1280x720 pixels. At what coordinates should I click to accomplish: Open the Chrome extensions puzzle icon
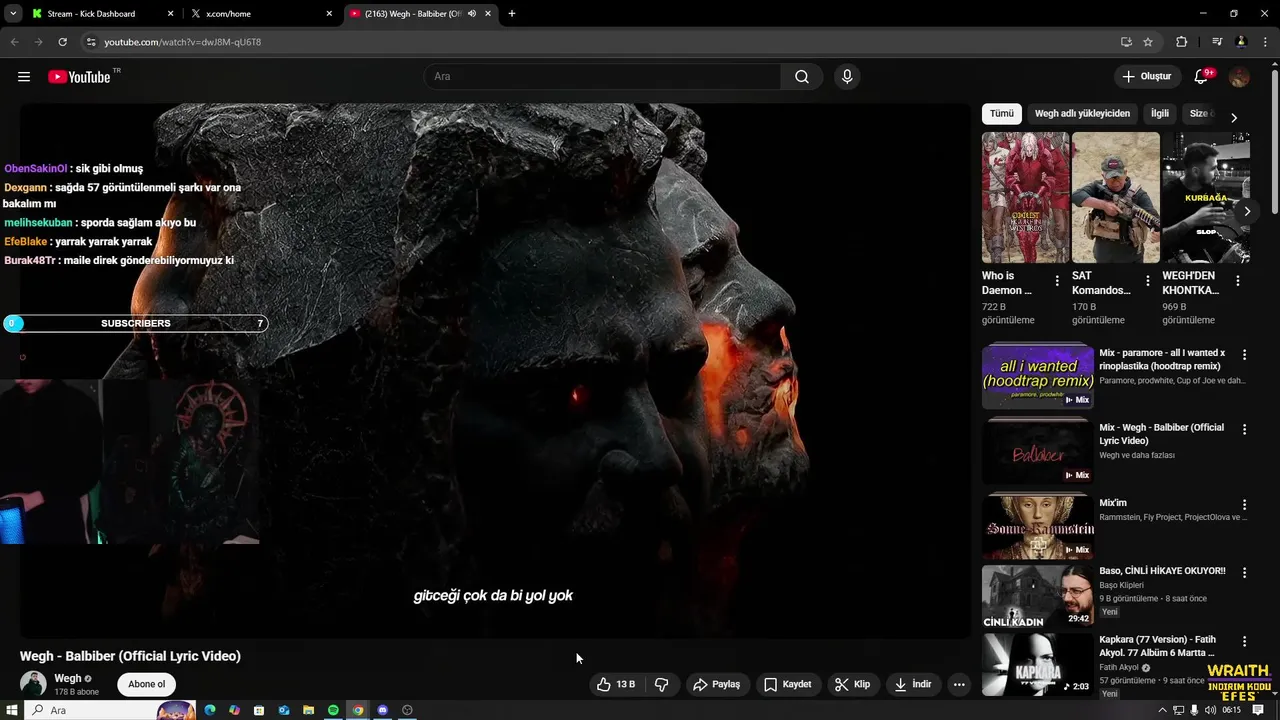pos(1181,42)
